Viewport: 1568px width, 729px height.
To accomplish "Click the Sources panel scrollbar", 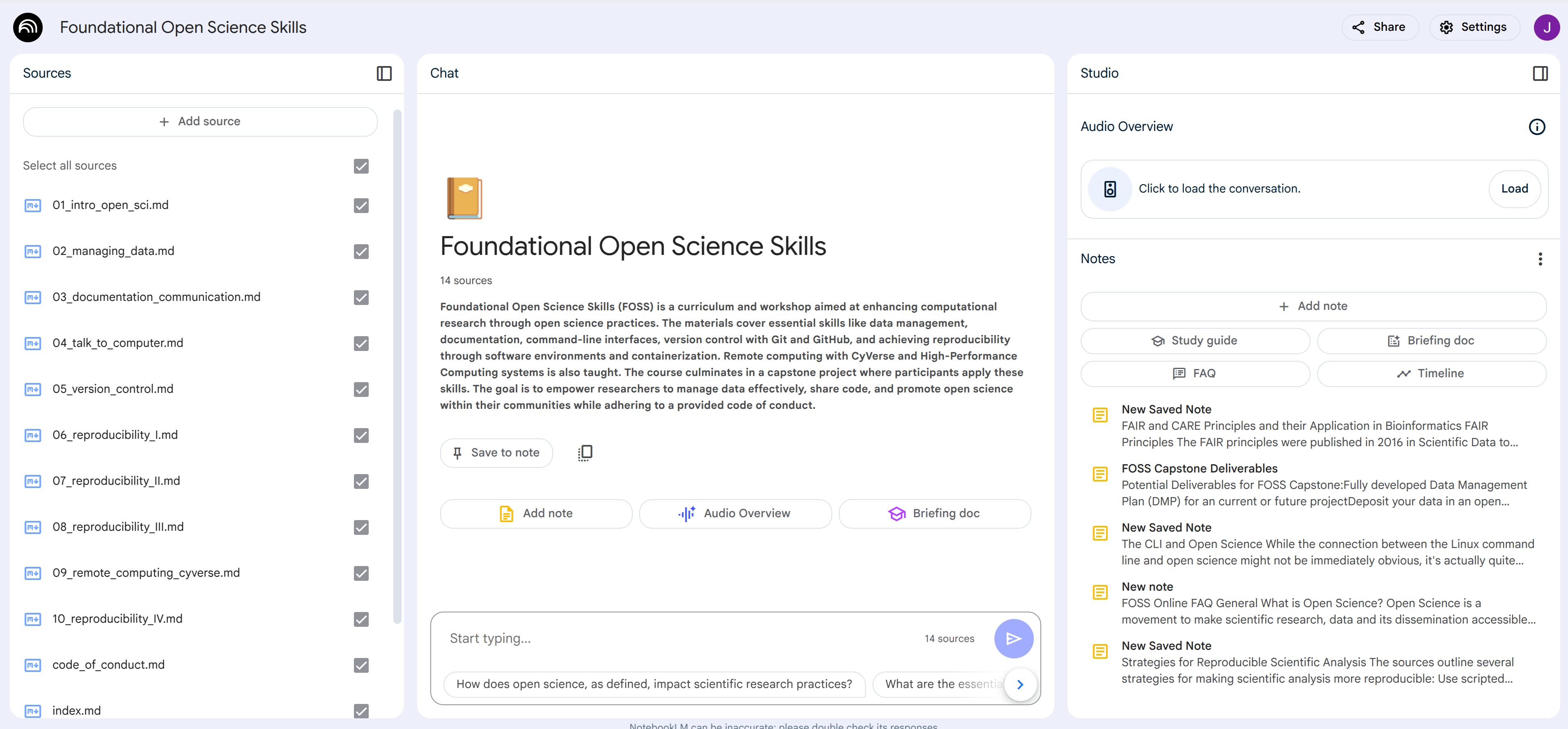I will [397, 365].
